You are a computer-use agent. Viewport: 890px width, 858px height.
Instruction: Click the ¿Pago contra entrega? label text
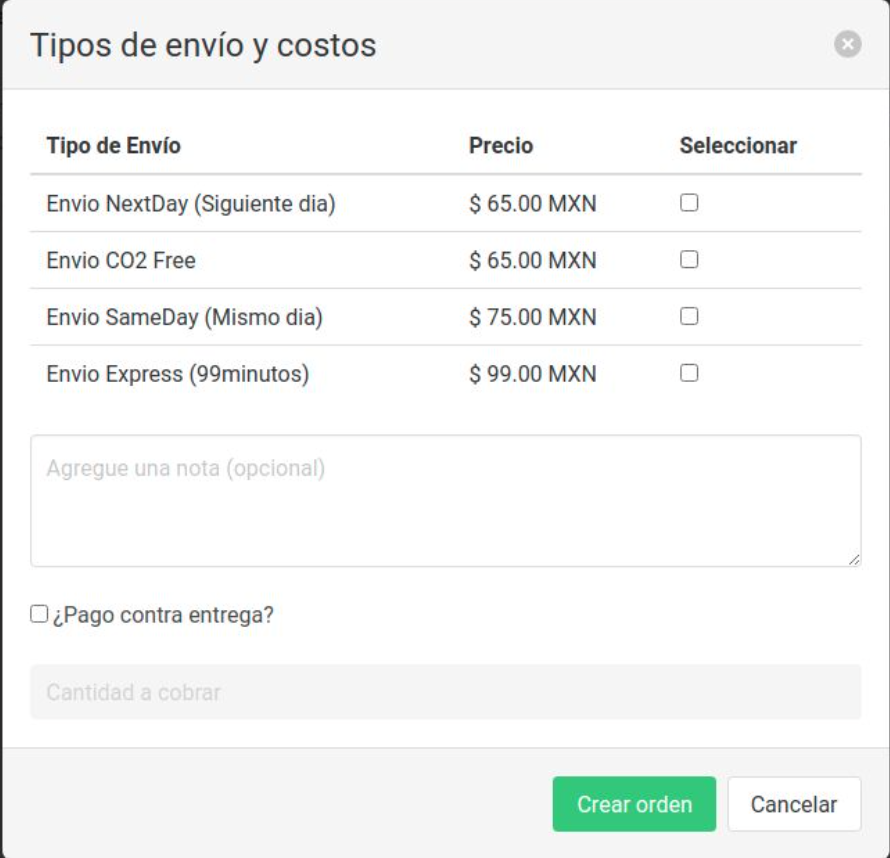(x=163, y=615)
